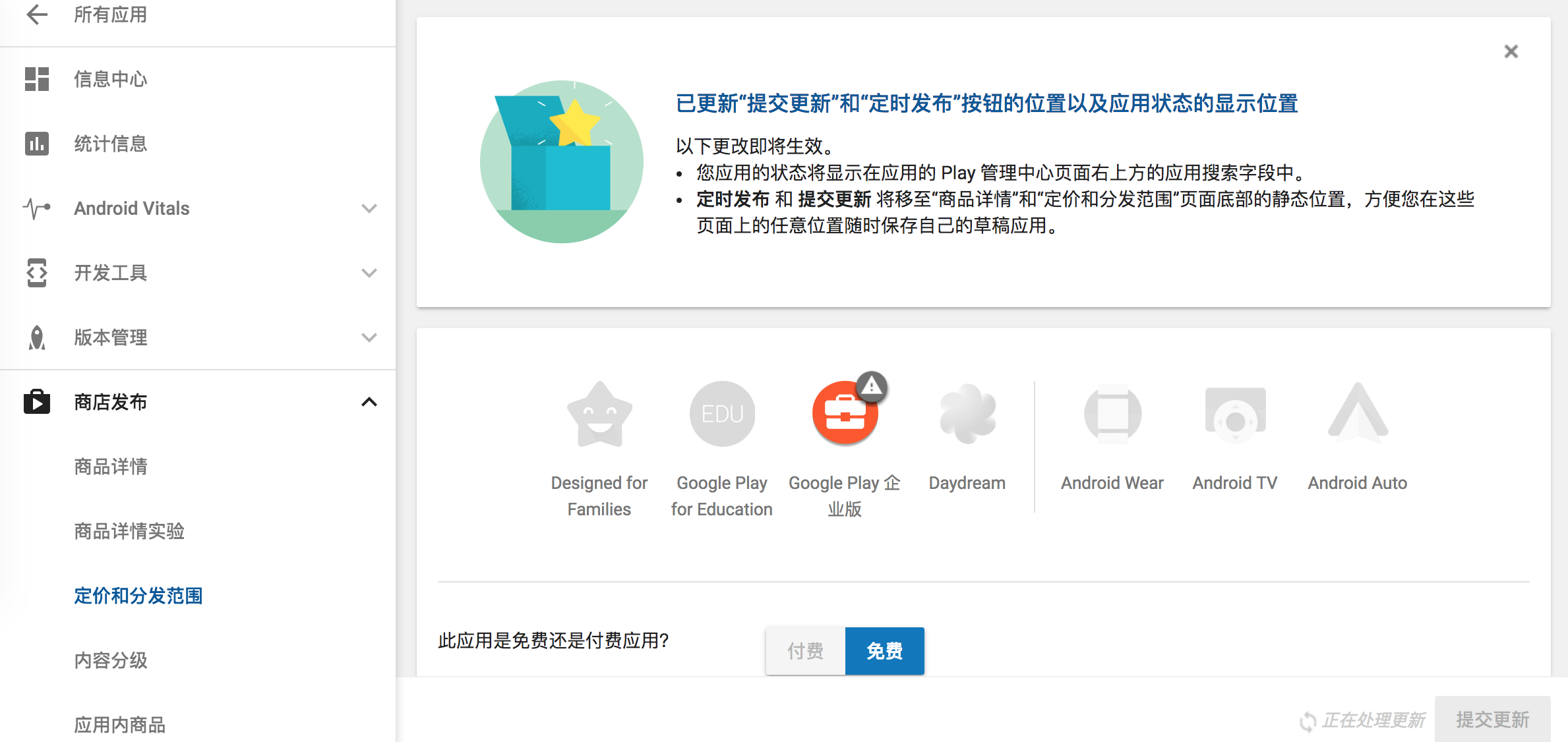Open 商品详情 submenu item
The height and width of the screenshot is (742, 1568).
(111, 467)
